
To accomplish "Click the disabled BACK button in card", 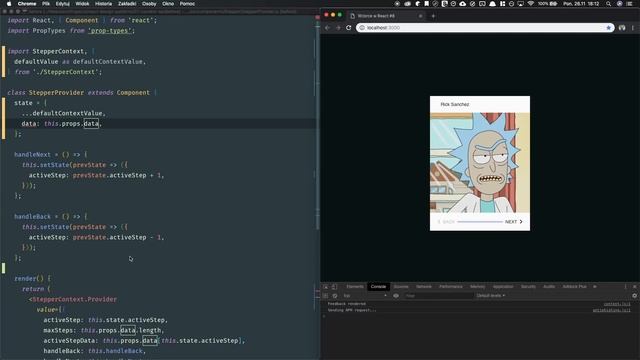I will [x=446, y=222].
